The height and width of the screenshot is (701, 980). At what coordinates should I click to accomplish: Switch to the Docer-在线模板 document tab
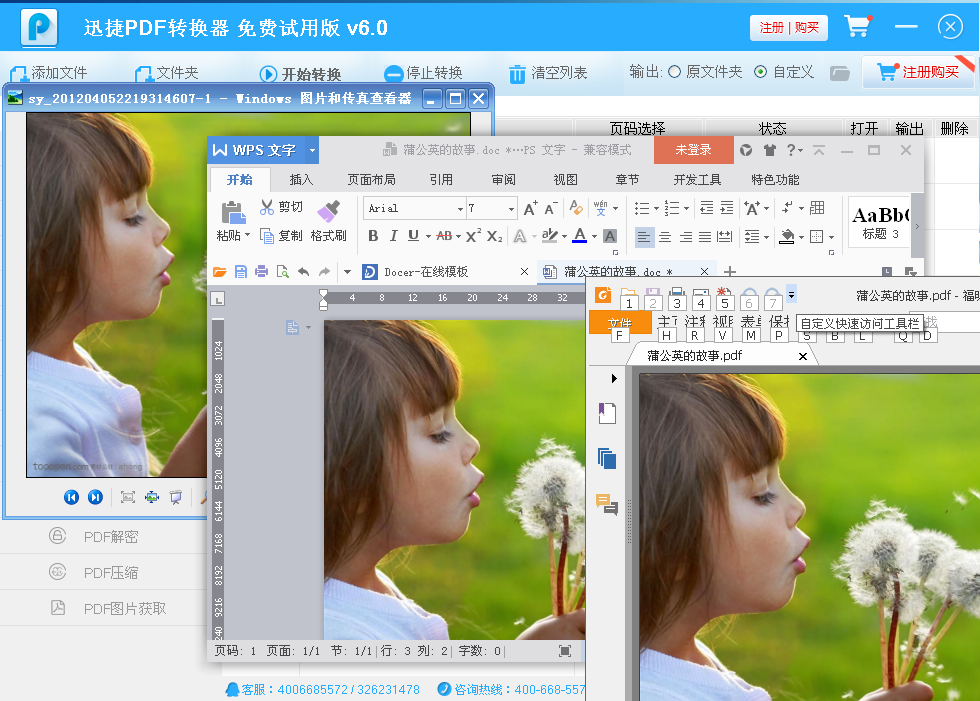tap(425, 272)
